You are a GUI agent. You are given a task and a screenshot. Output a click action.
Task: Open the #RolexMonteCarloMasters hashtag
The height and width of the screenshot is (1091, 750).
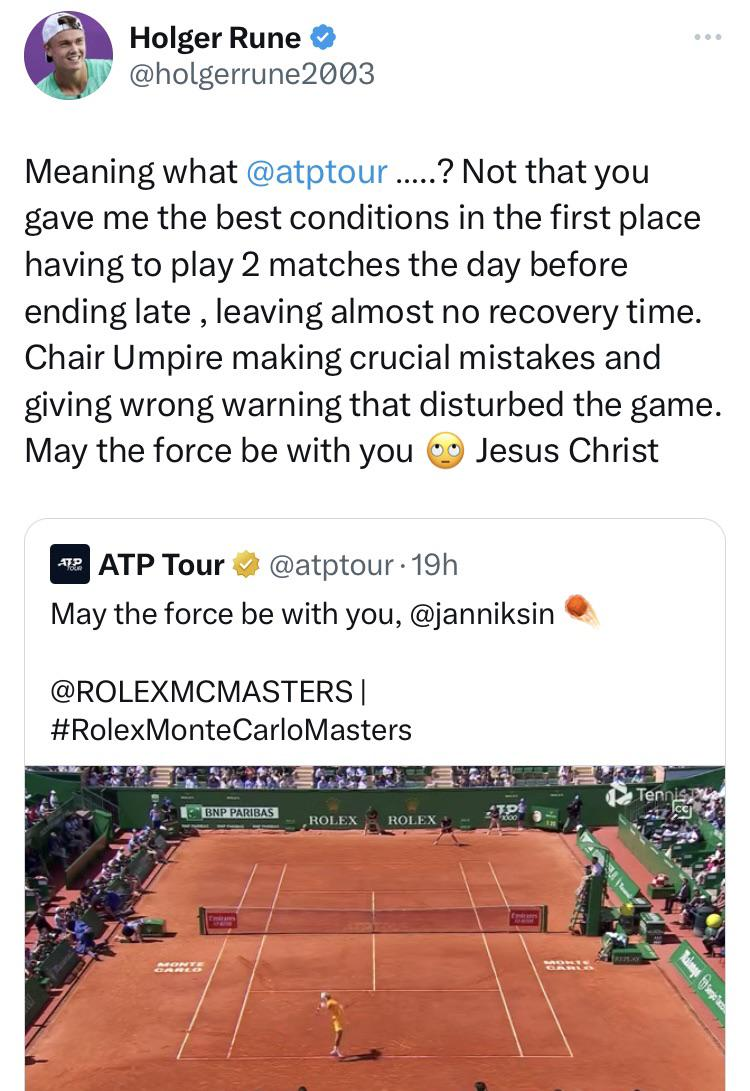coord(231,729)
